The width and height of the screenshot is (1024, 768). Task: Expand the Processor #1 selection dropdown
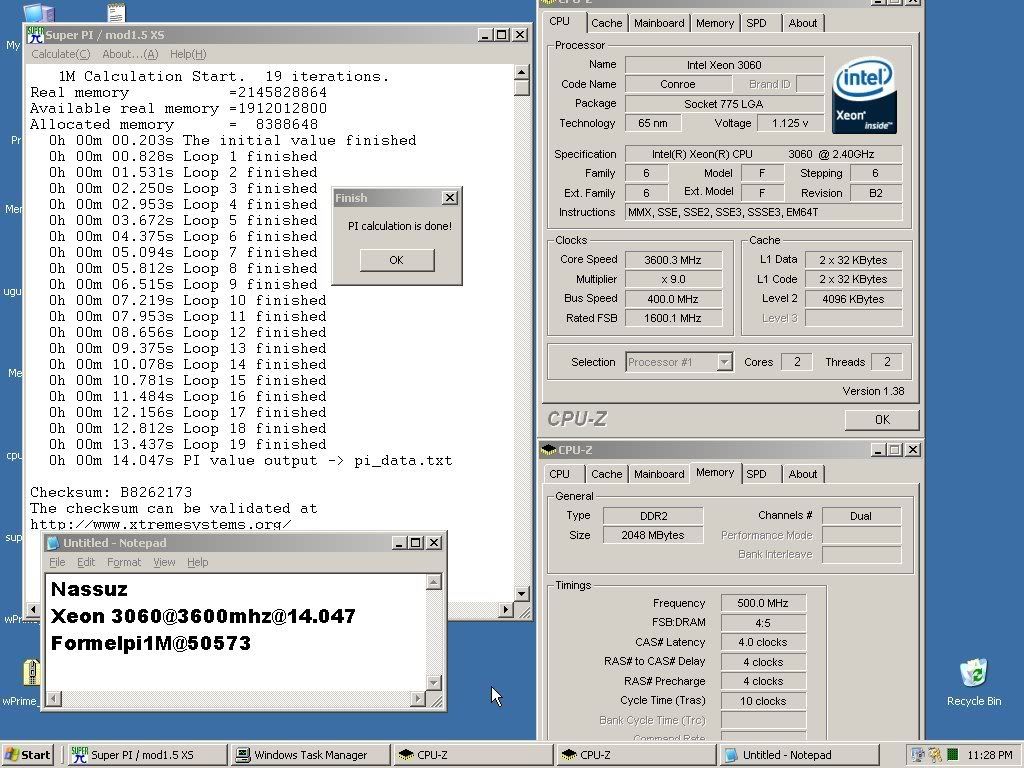724,362
